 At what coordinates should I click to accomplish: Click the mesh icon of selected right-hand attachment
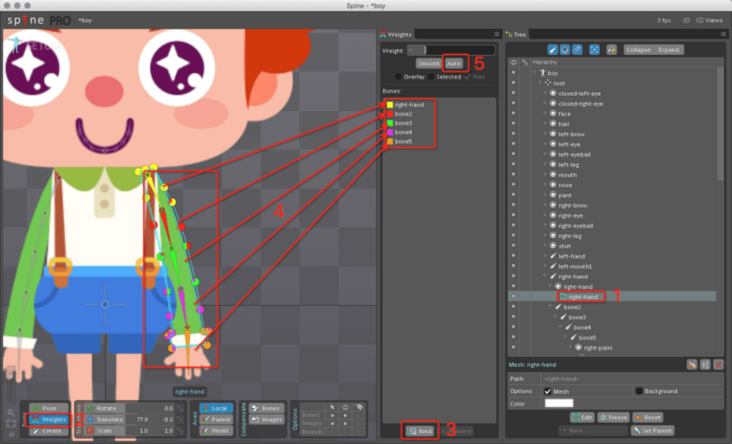pyautogui.click(x=563, y=296)
